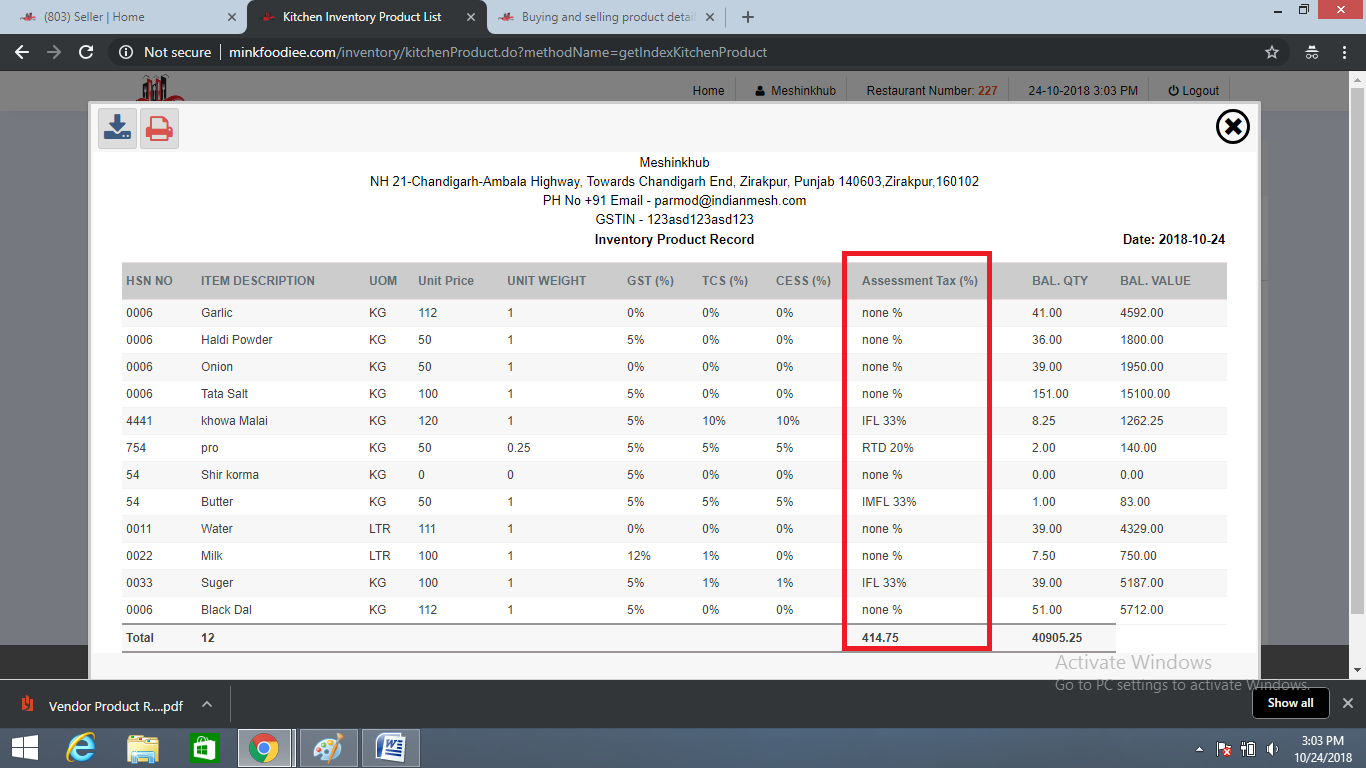
Task: Select the Garlic item row
Action: tap(674, 313)
